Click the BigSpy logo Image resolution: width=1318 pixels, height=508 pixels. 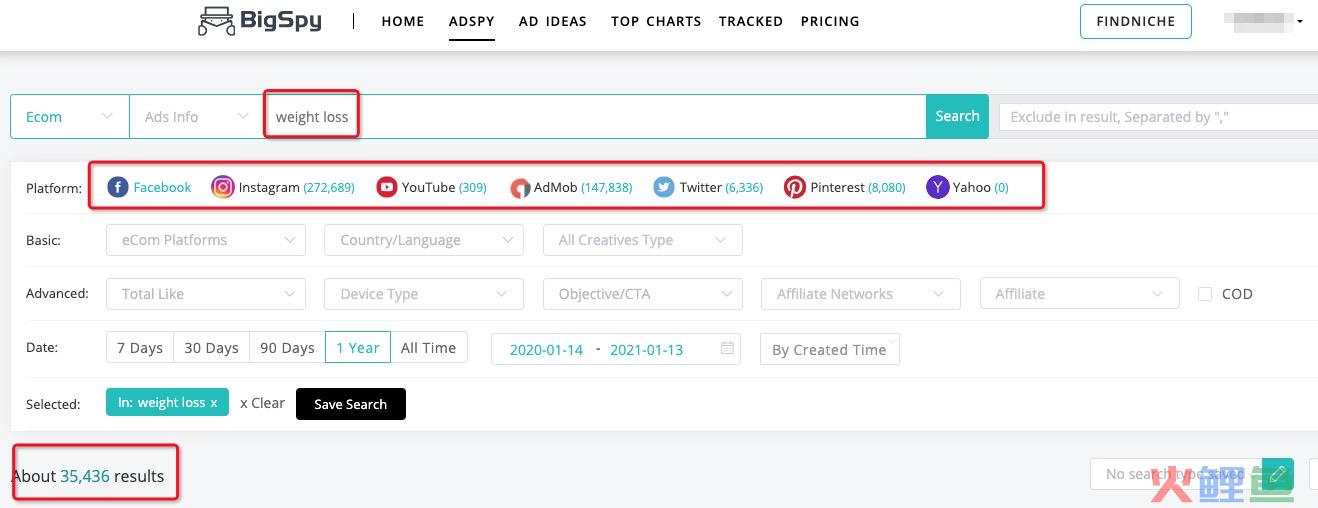click(260, 21)
